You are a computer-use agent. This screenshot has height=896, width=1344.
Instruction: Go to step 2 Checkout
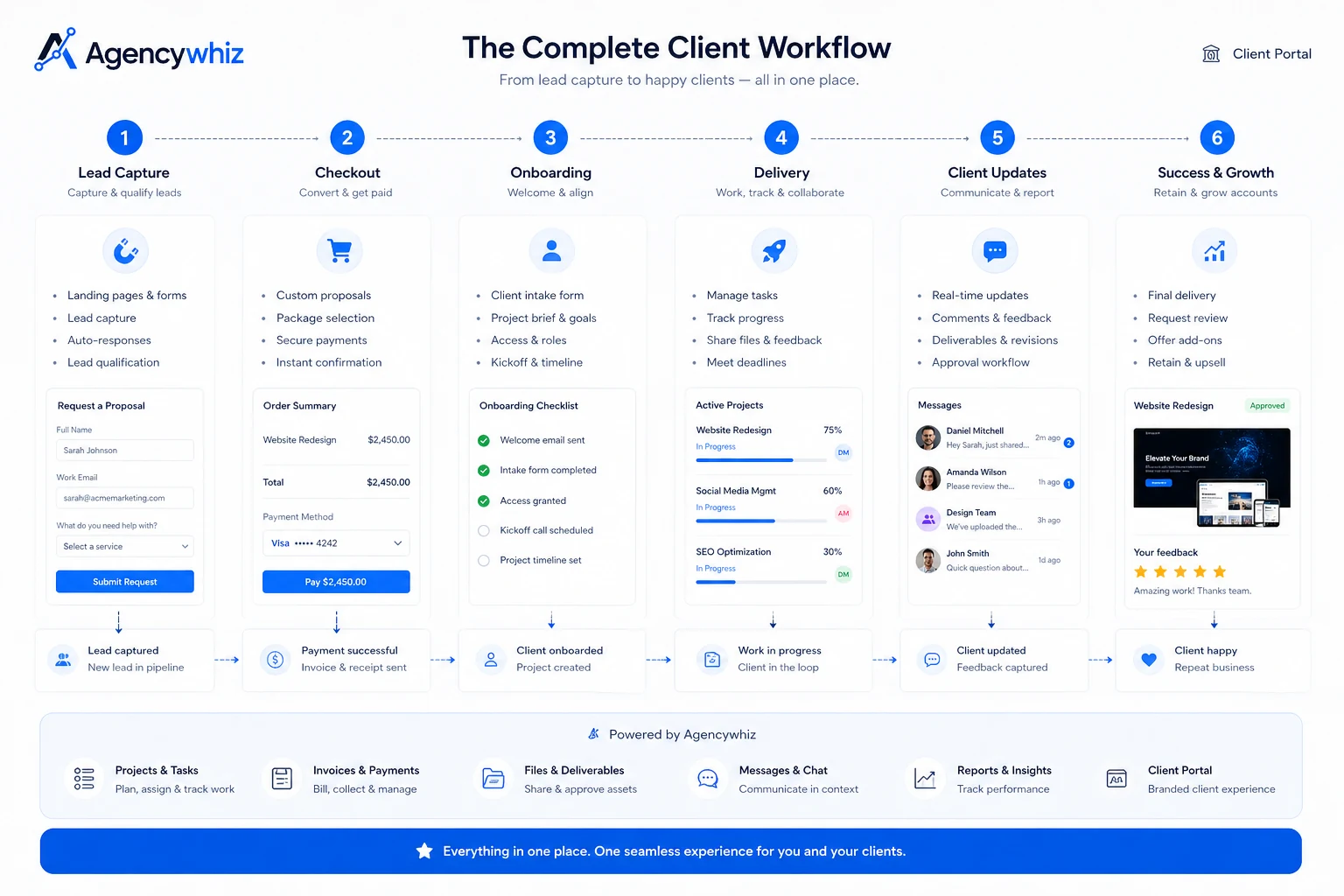347,137
